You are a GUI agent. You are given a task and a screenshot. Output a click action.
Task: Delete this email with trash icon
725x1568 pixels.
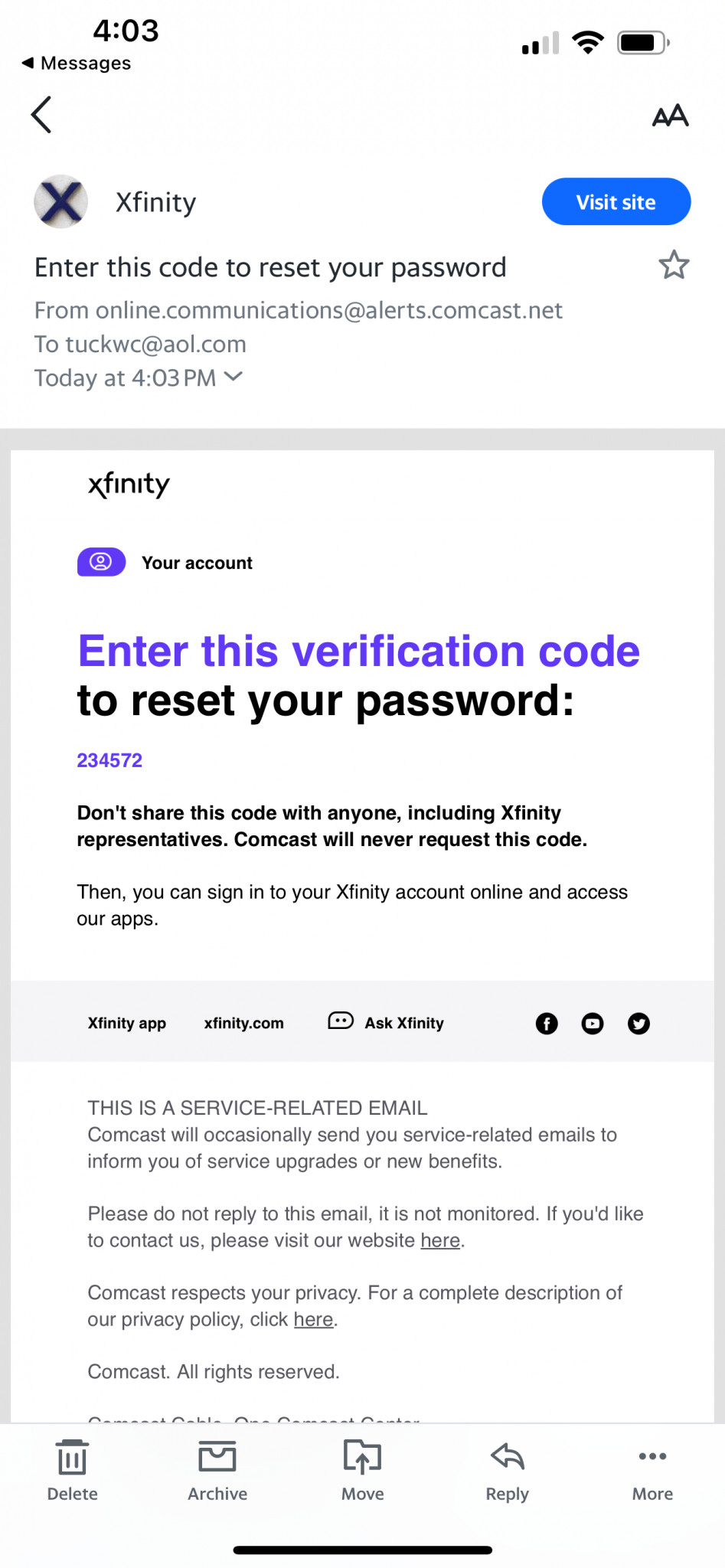pos(73,1471)
